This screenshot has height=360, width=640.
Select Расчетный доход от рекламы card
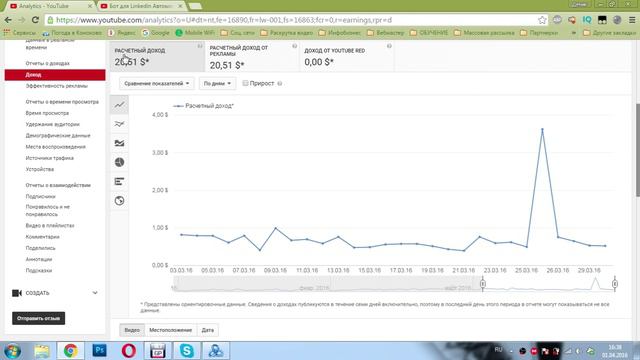tap(252, 56)
